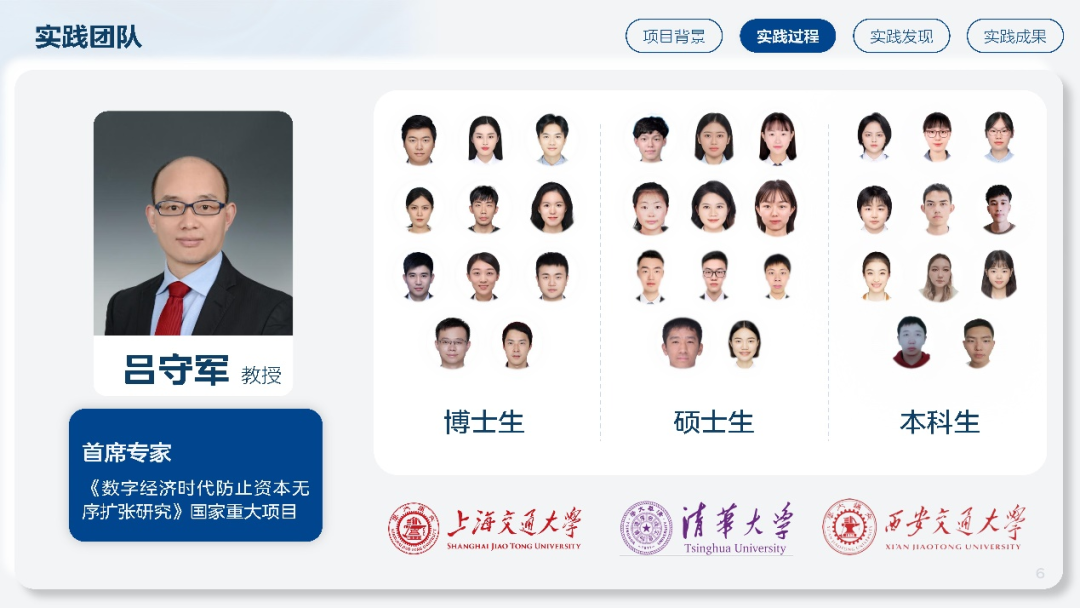Select the undergraduate portrait wearing a red jacket
1080x608 pixels.
pos(911,342)
